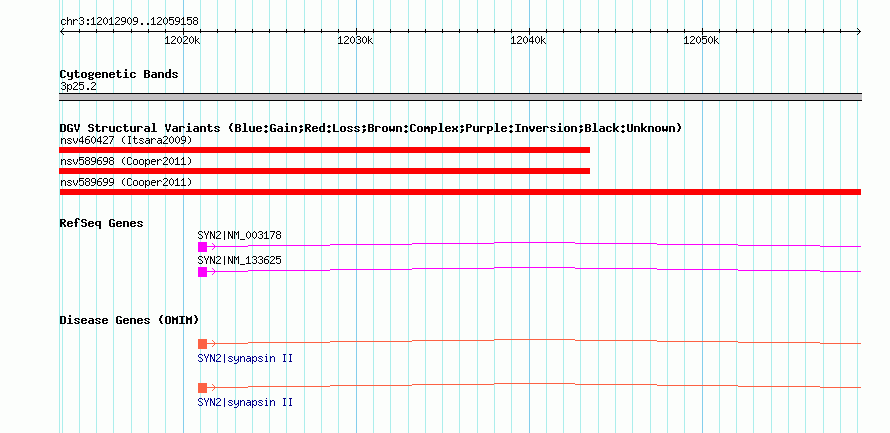
Task: Click the Disease Genes (OMIM) track title
Action: [129, 321]
